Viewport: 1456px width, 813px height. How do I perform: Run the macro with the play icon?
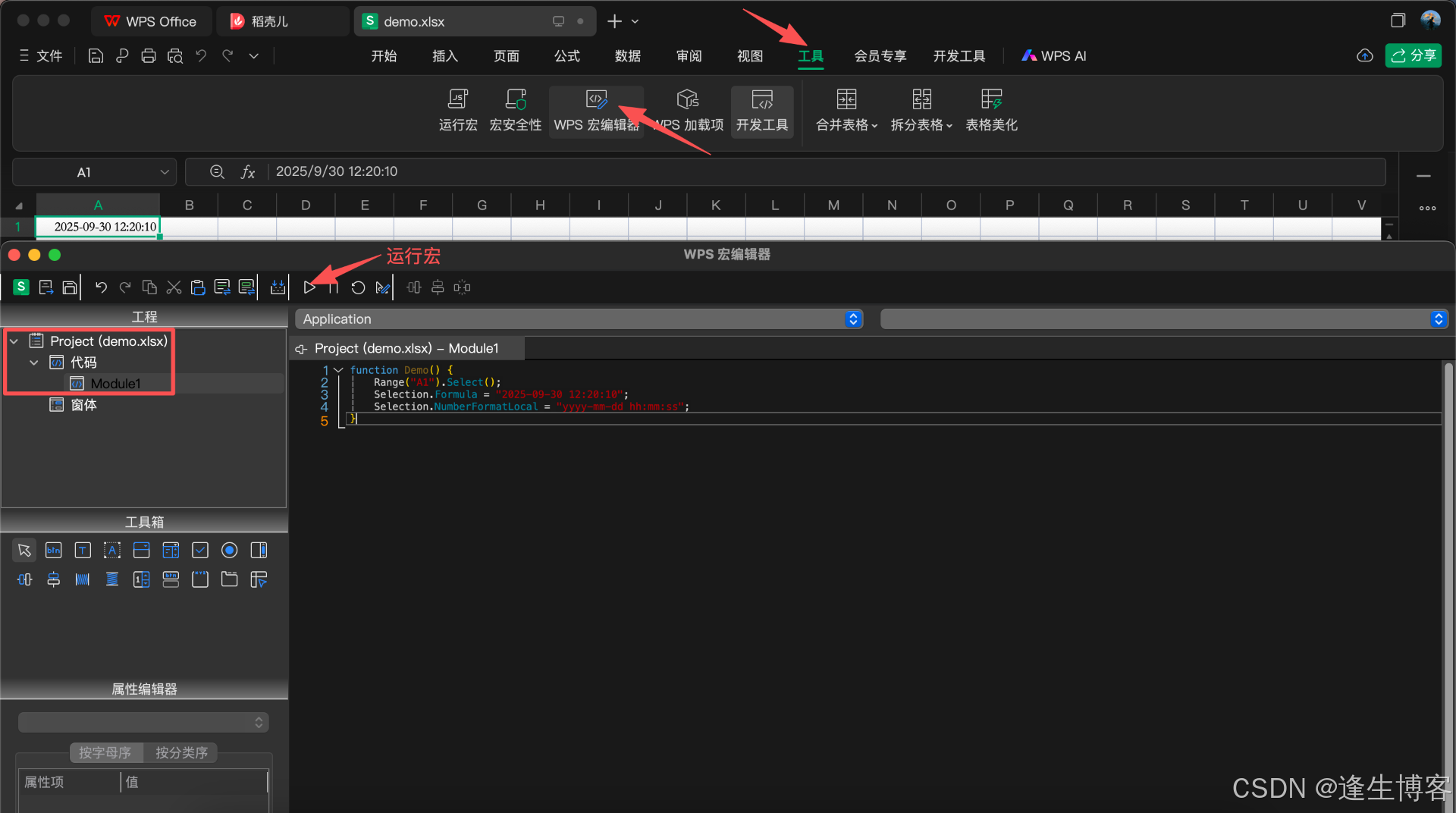coord(309,287)
